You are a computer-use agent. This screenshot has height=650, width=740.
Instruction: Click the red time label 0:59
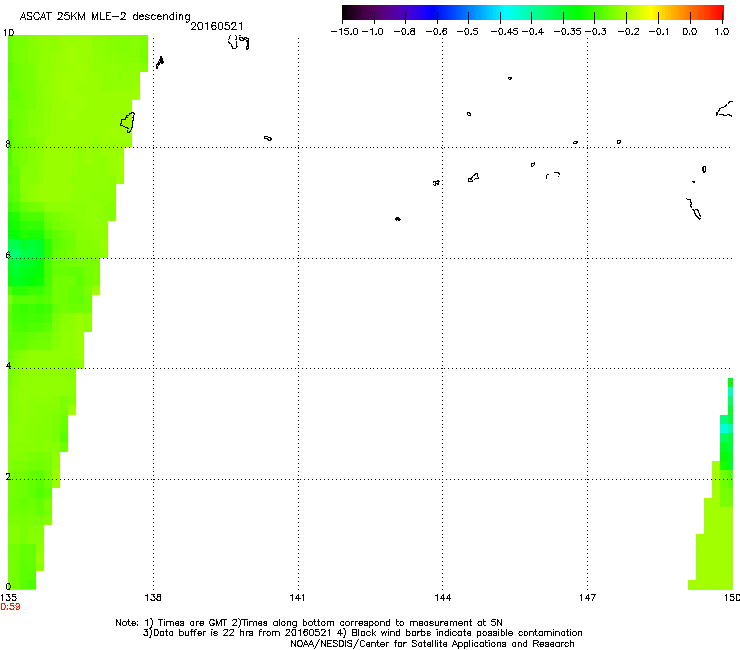(x=10, y=607)
